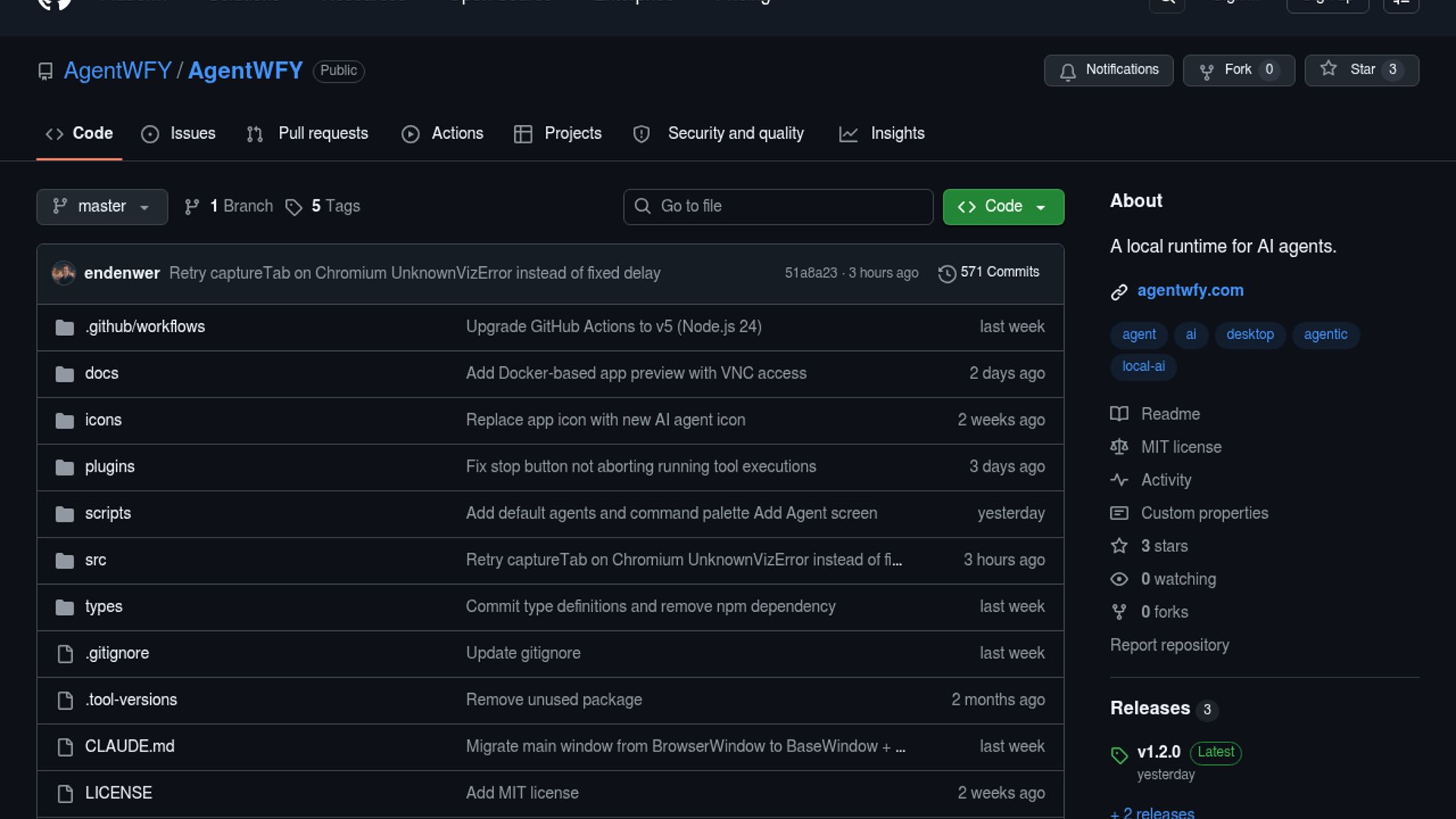Image resolution: width=1456 pixels, height=819 pixels.
Task: Visit the agentwfy.com link
Action: tap(1190, 290)
